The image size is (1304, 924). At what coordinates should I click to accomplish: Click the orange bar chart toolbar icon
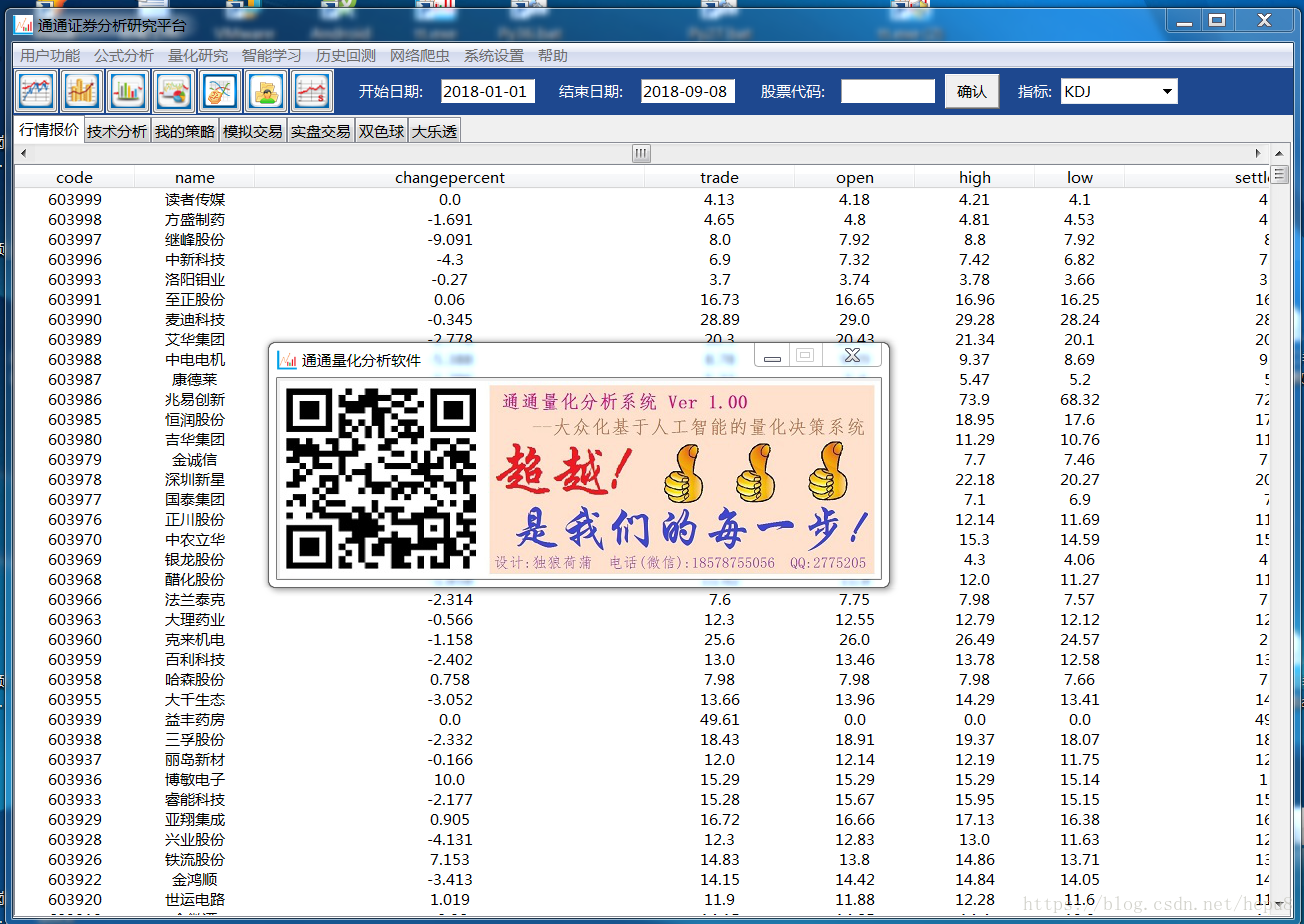[82, 92]
